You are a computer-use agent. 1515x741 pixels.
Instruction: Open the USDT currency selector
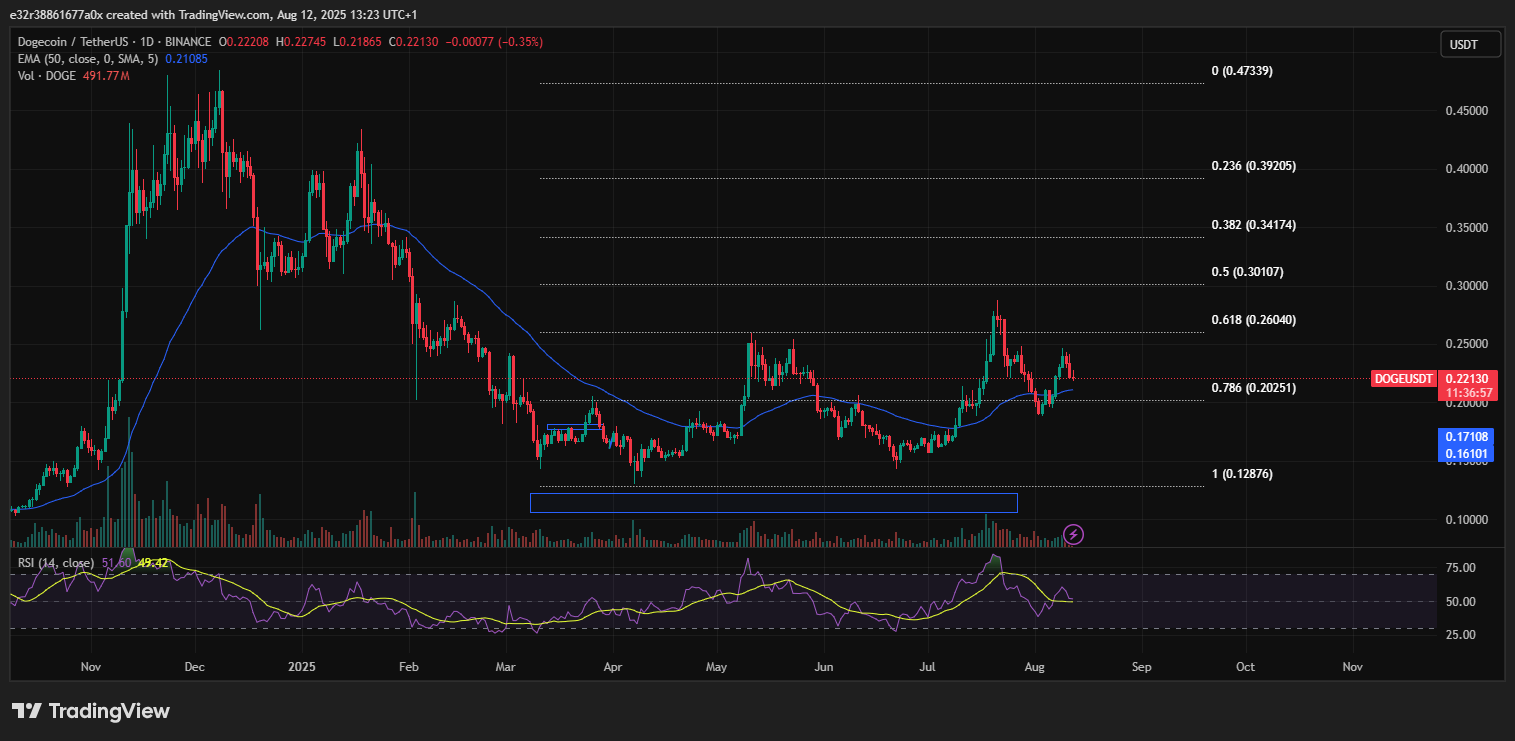[1472, 44]
